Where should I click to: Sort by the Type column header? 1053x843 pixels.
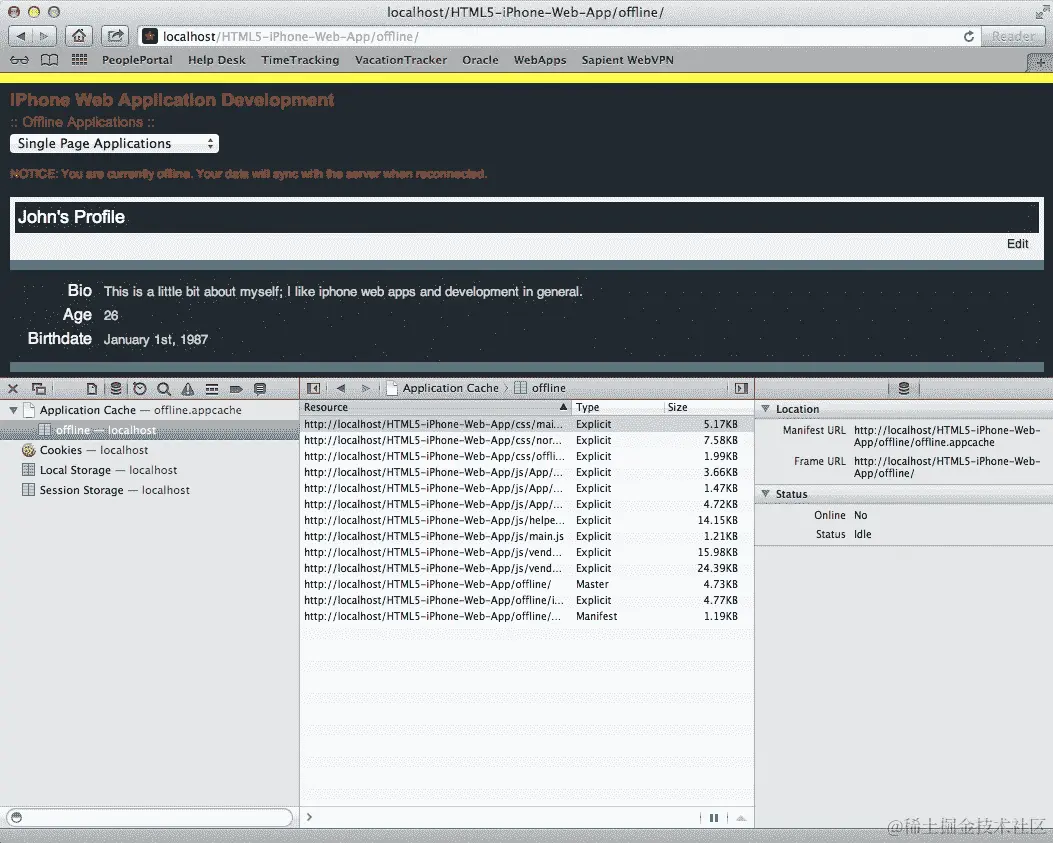point(618,407)
